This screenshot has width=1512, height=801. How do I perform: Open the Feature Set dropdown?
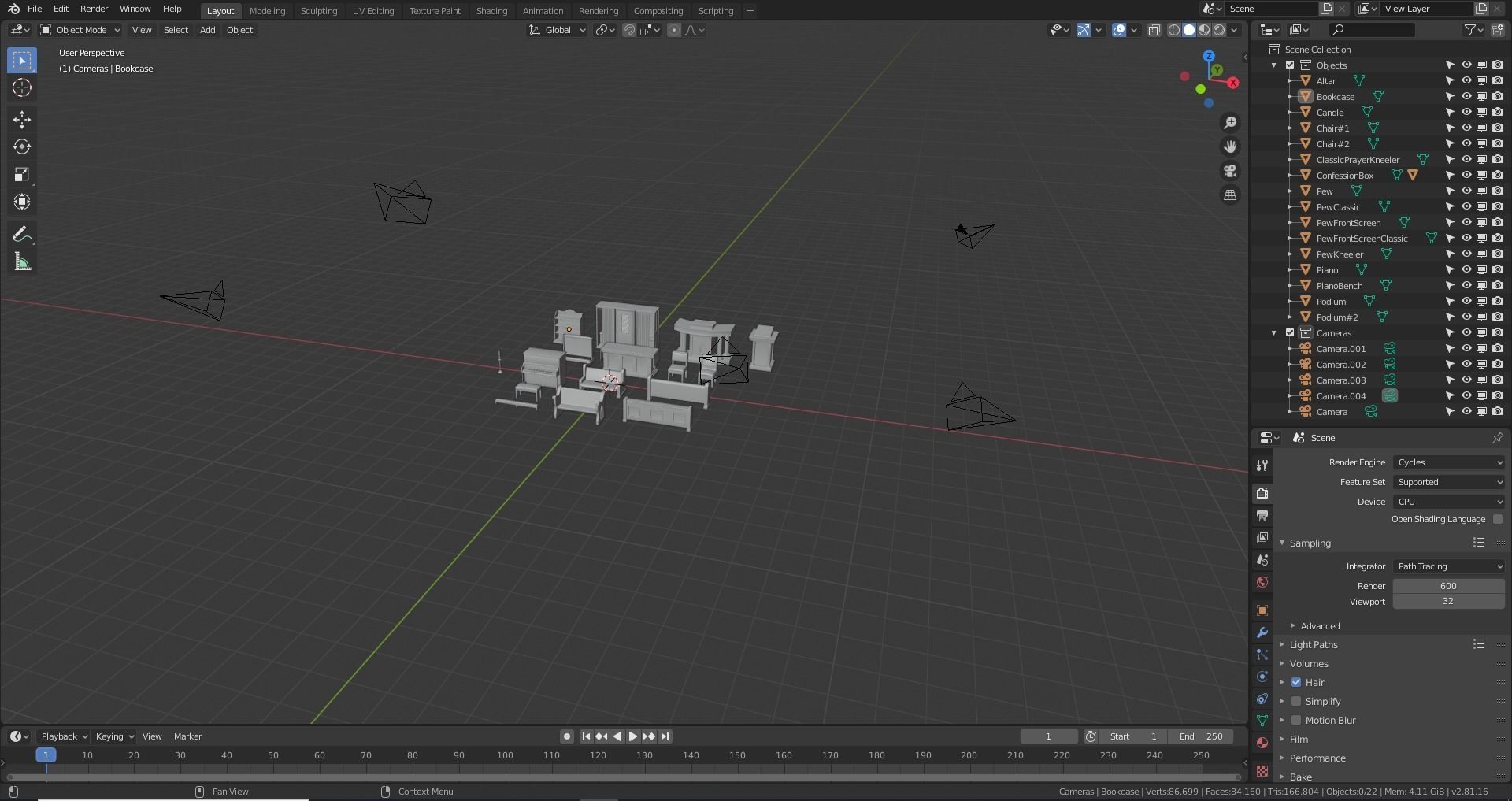1449,482
